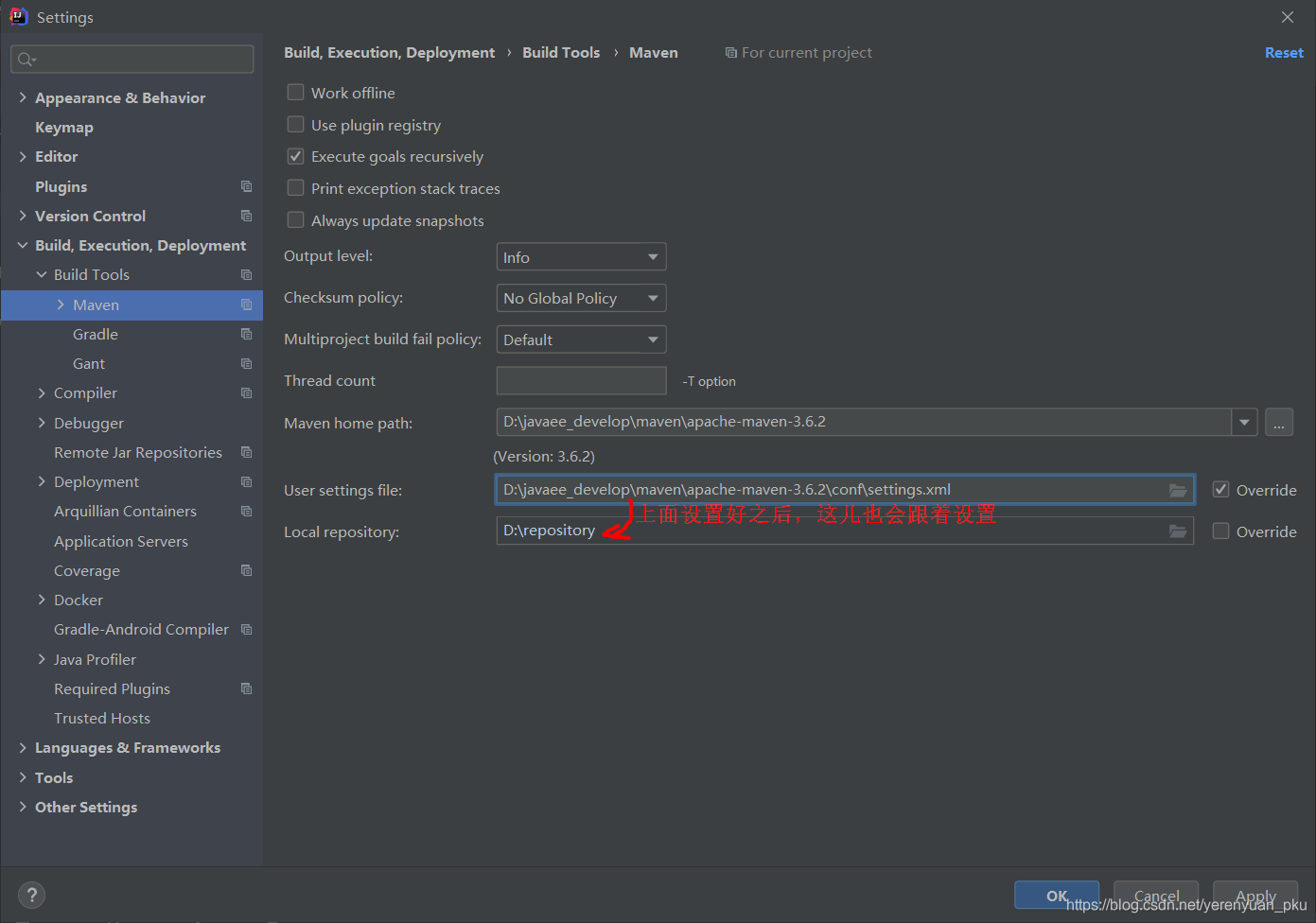Click Build, Execution, Deployment breadcrumb
This screenshot has height=923, width=1316.
tap(389, 53)
